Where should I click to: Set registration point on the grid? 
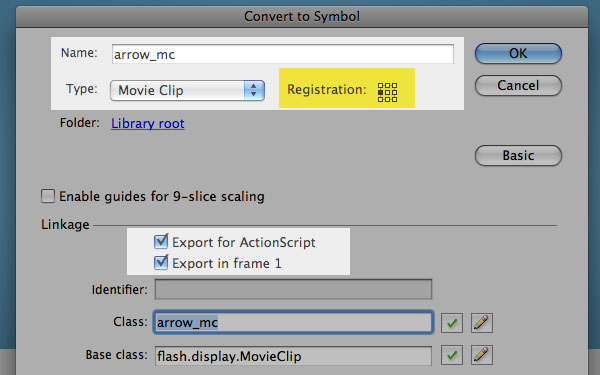[x=387, y=92]
